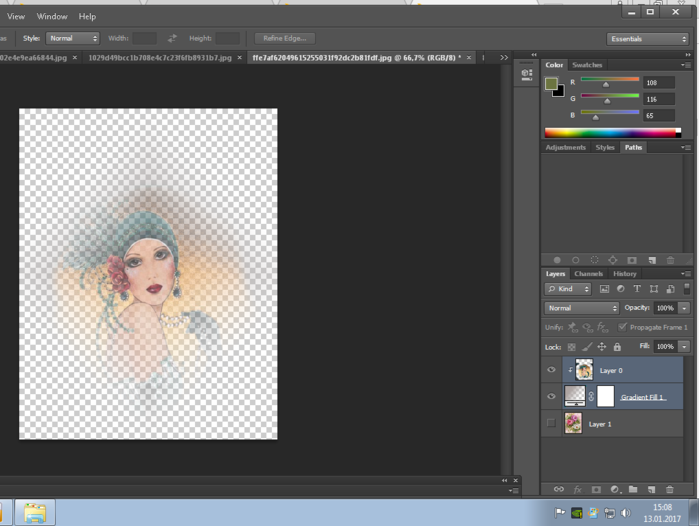This screenshot has height=526, width=699.
Task: Add layer mask in Layers panel
Action: (x=596, y=489)
